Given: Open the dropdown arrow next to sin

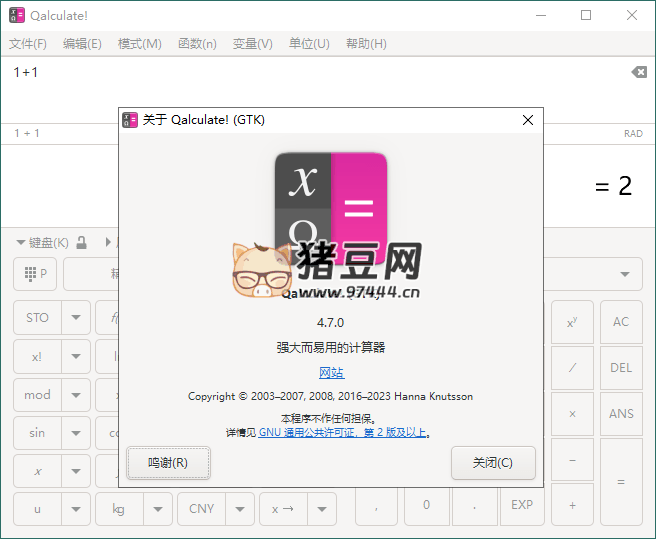Looking at the screenshot, I should click(x=76, y=433).
